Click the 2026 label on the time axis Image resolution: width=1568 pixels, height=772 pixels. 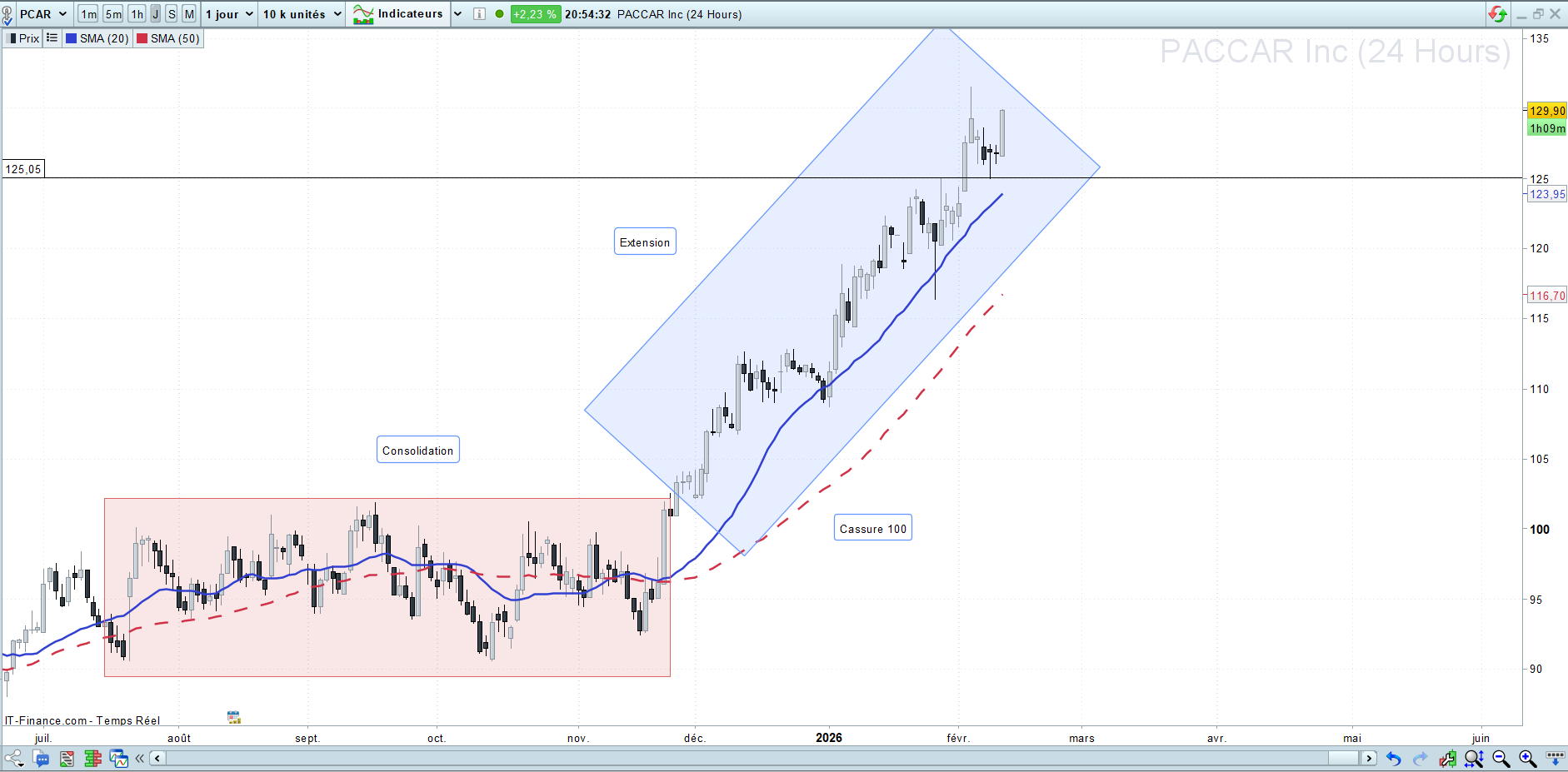click(x=829, y=738)
